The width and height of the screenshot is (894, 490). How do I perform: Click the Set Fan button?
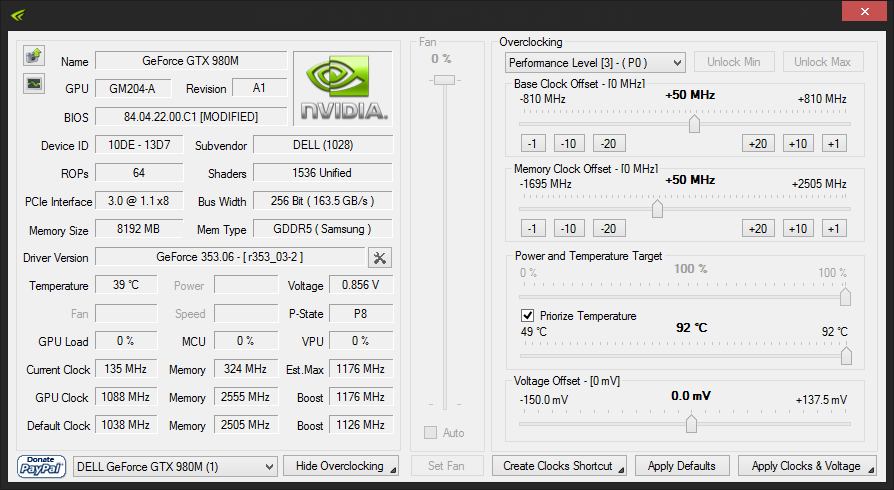(446, 466)
